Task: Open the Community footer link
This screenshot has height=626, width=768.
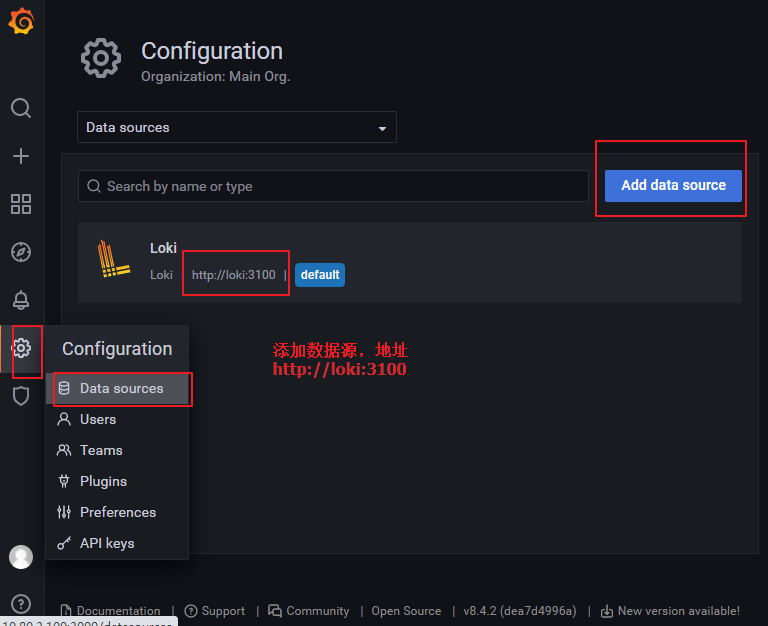Action: (x=309, y=611)
